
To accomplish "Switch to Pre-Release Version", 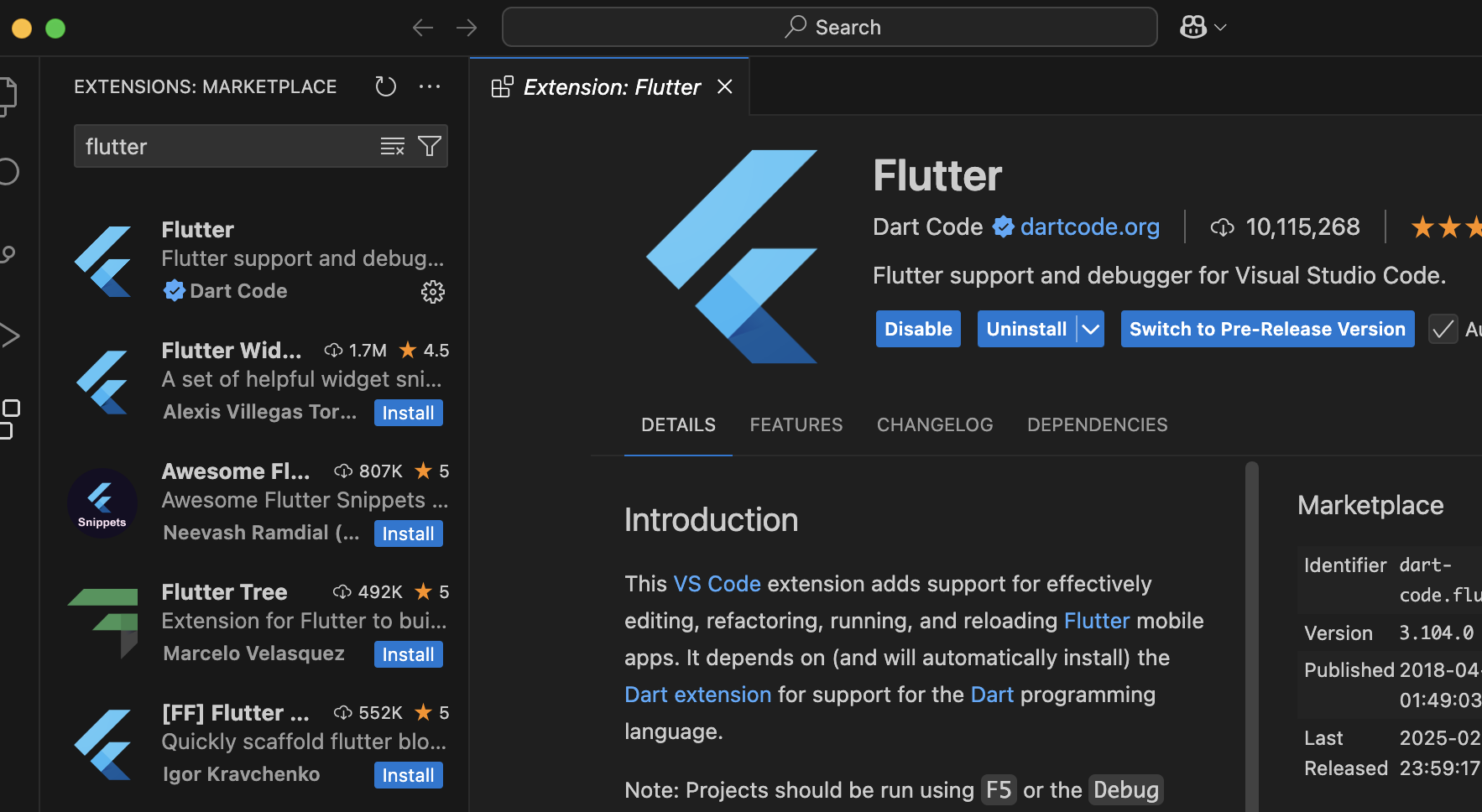I will click(1267, 329).
